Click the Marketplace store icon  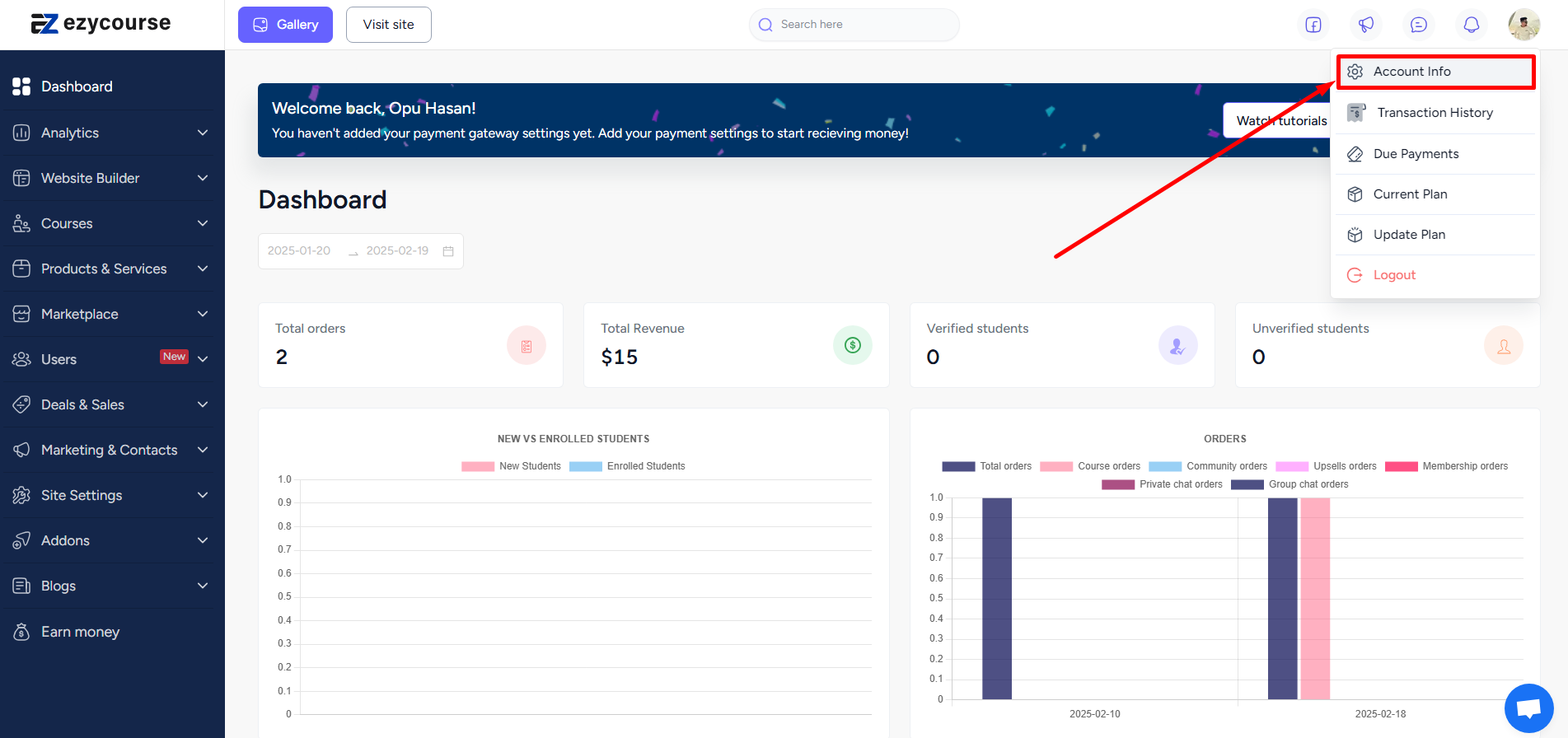click(x=21, y=314)
